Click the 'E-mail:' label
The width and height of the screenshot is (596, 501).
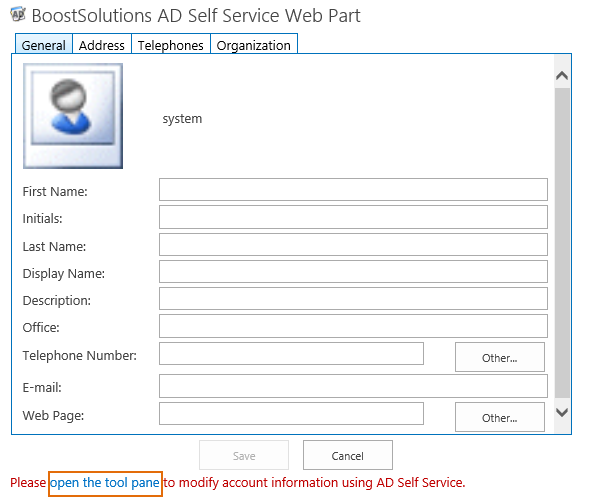pos(42,387)
